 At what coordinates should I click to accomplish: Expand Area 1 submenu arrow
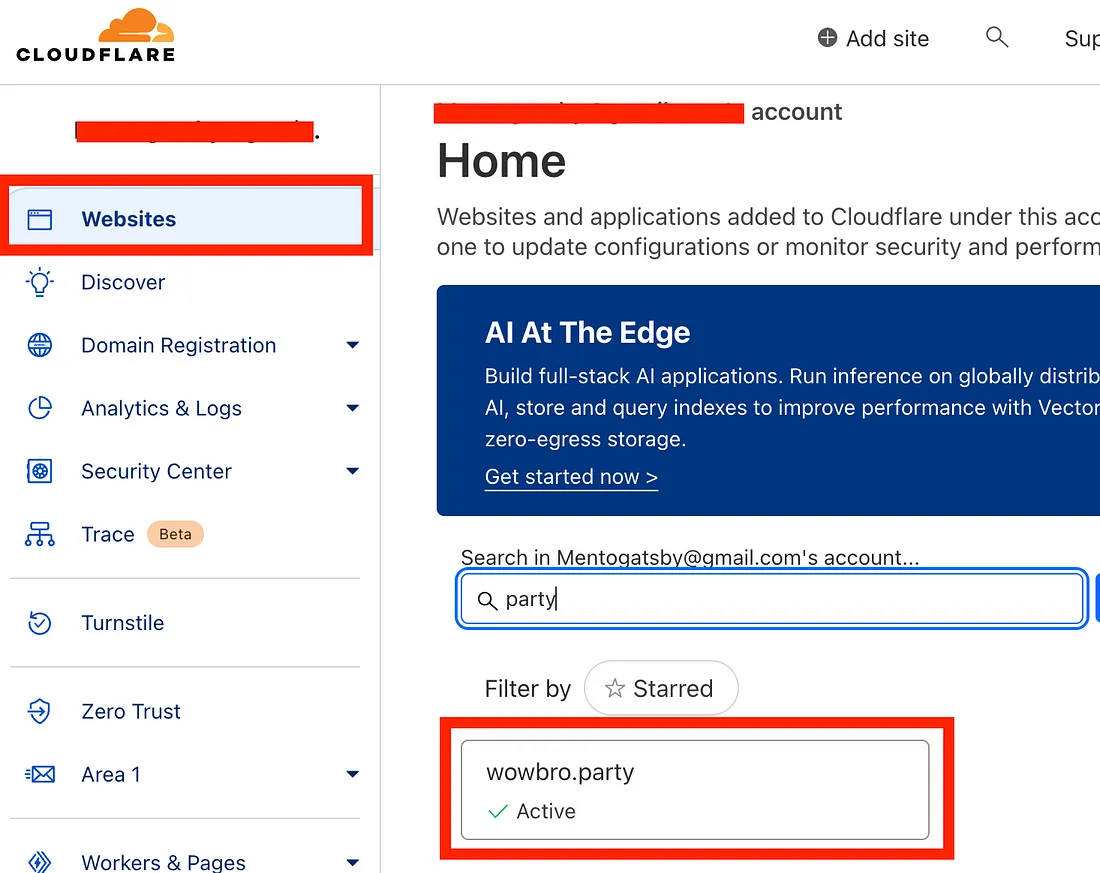pyautogui.click(x=352, y=774)
